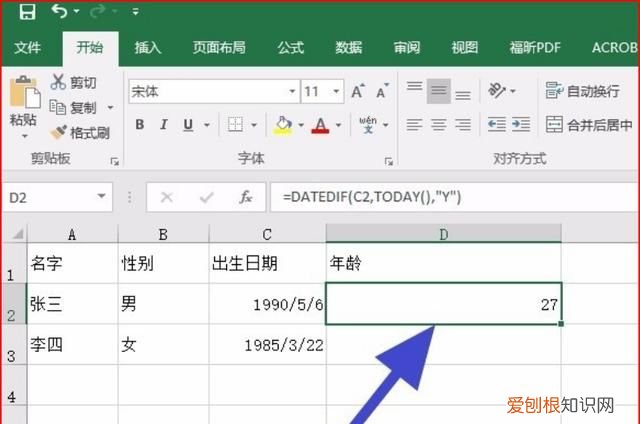The width and height of the screenshot is (640, 424).
Task: Increase indent icon
Action: [521, 124]
